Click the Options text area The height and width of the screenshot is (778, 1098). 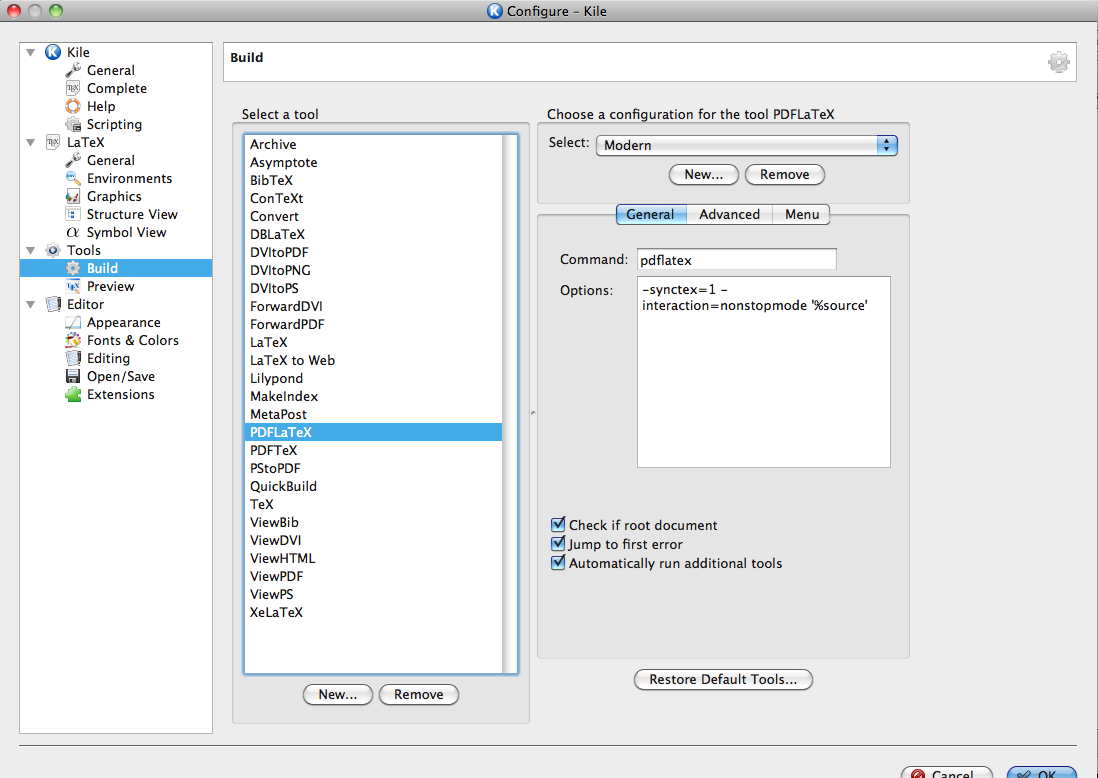pos(764,372)
